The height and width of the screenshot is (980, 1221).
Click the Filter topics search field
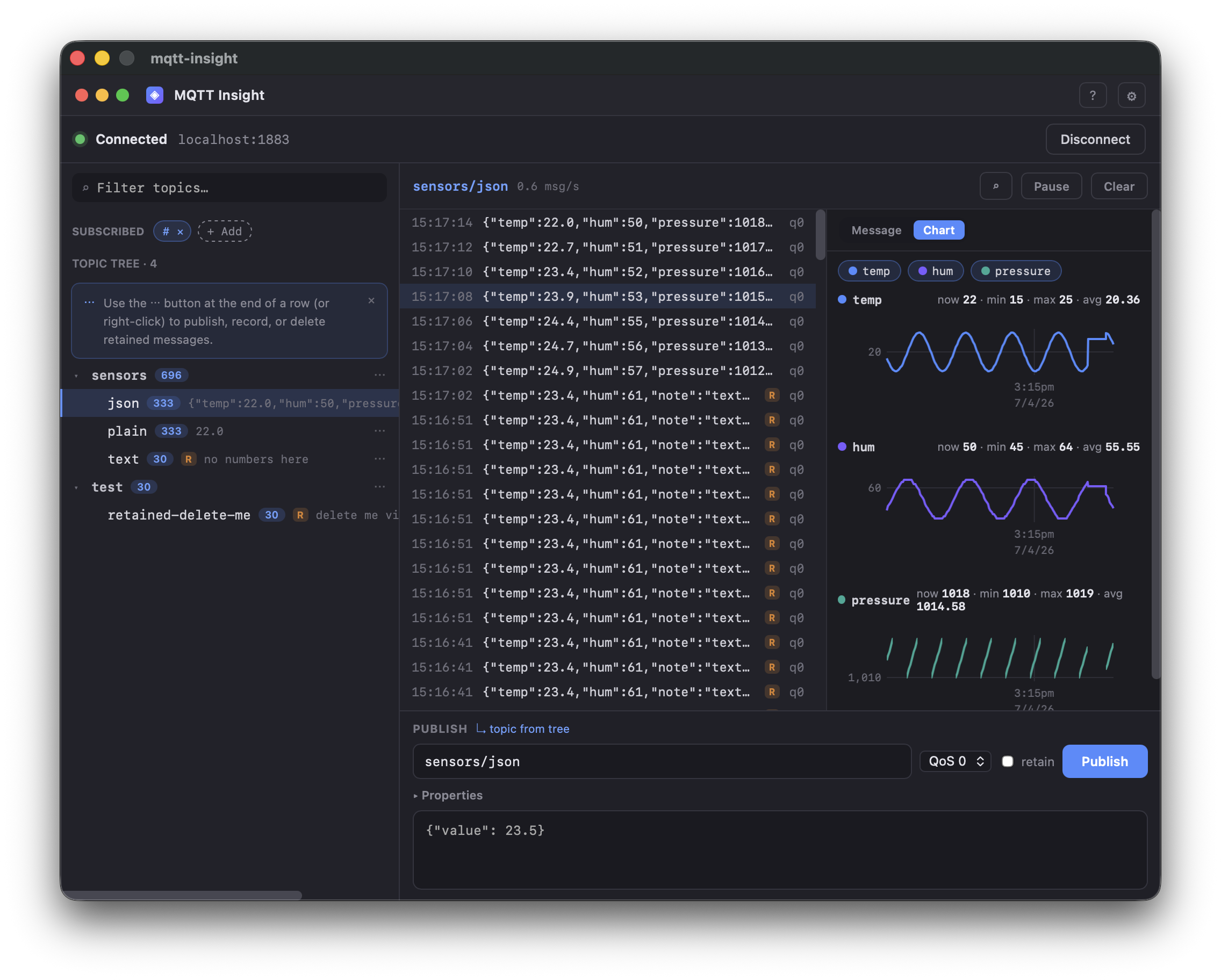click(229, 188)
